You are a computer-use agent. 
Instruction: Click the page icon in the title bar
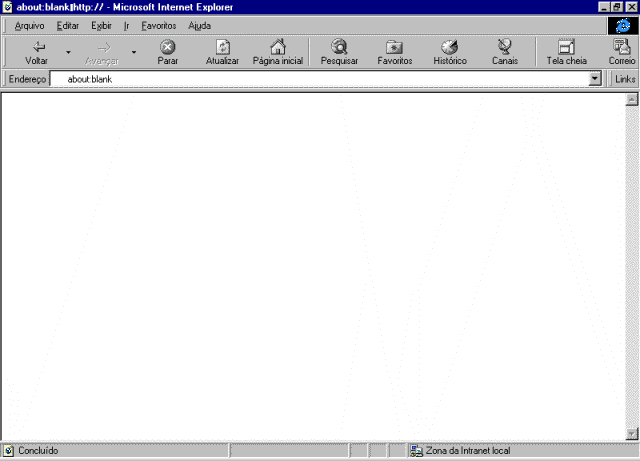click(7, 7)
